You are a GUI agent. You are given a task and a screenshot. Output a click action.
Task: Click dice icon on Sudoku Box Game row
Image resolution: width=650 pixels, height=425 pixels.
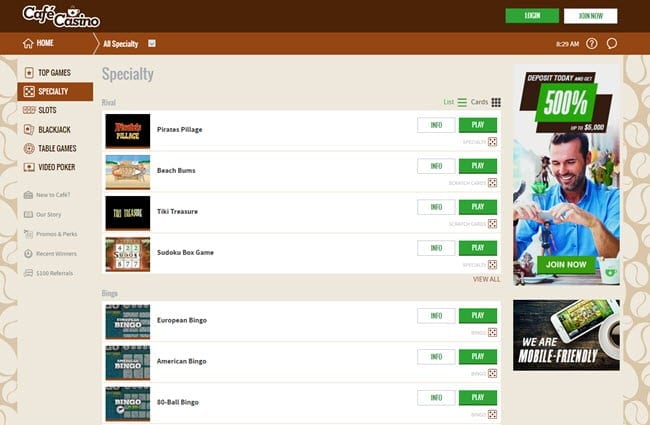(x=492, y=265)
